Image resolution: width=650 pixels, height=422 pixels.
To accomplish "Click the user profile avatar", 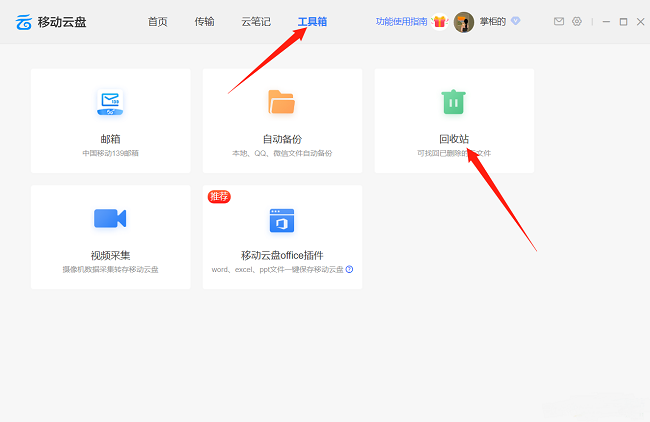I will 463,22.
